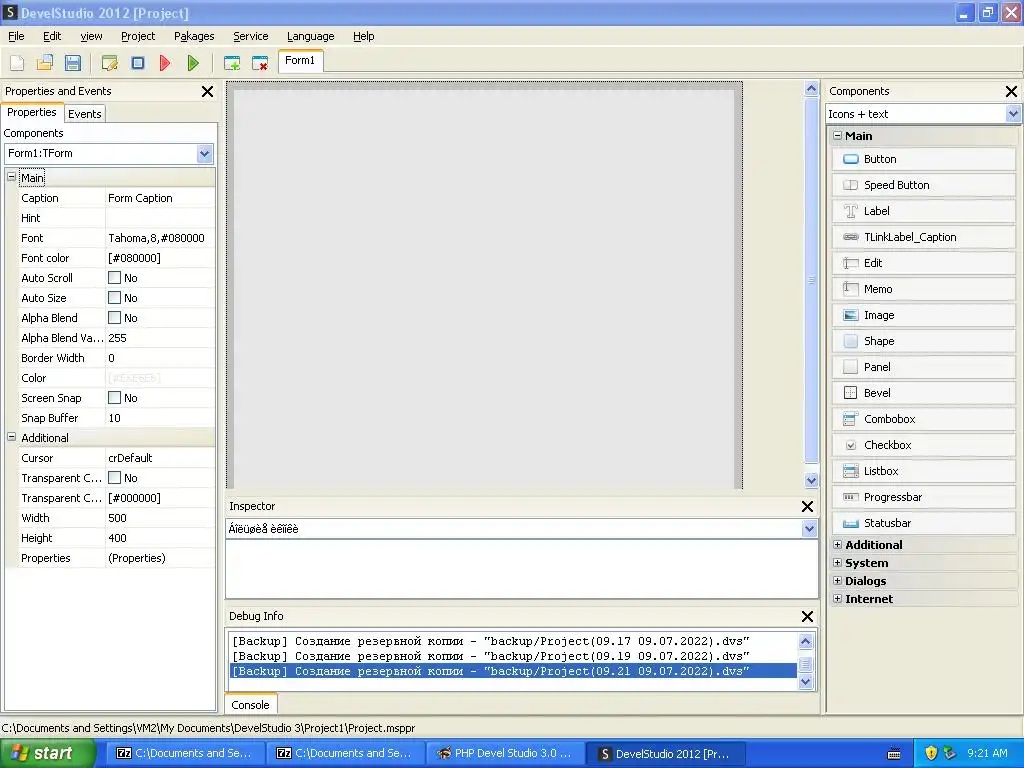Toggle the Auto Size checkbox
Image resolution: width=1024 pixels, height=768 pixels.
click(114, 298)
